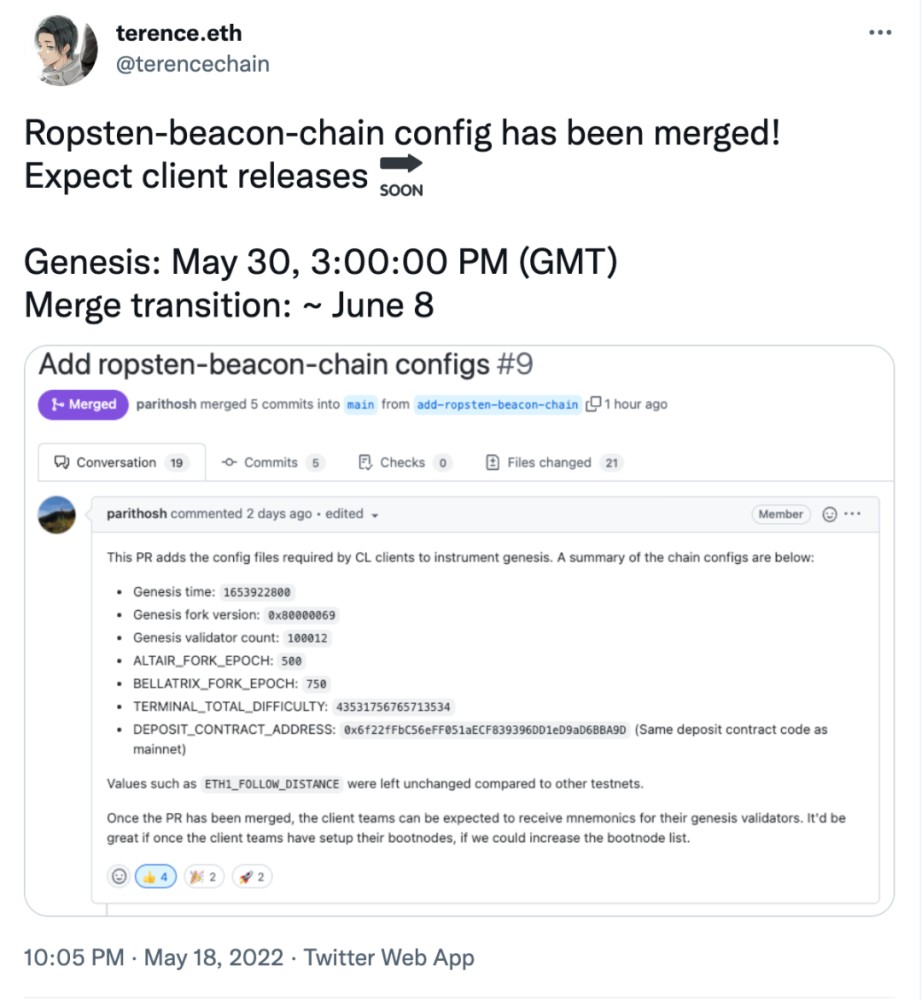Toggle the rocket reaction
Viewport: 922px width, 1000px height.
(x=252, y=876)
